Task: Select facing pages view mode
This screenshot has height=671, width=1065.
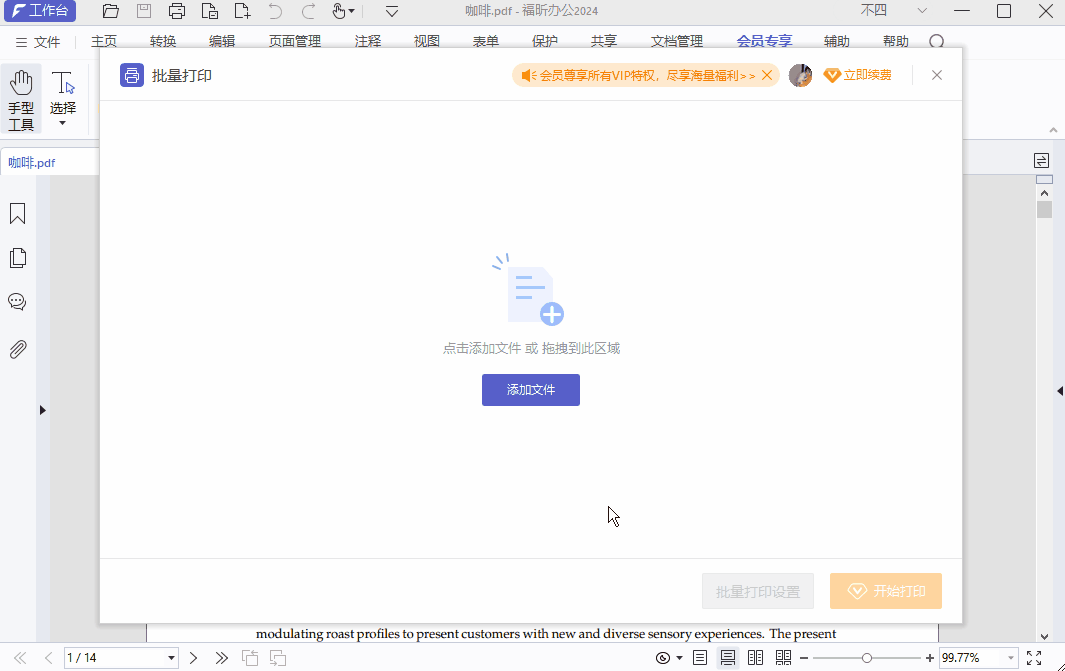Action: coord(755,657)
